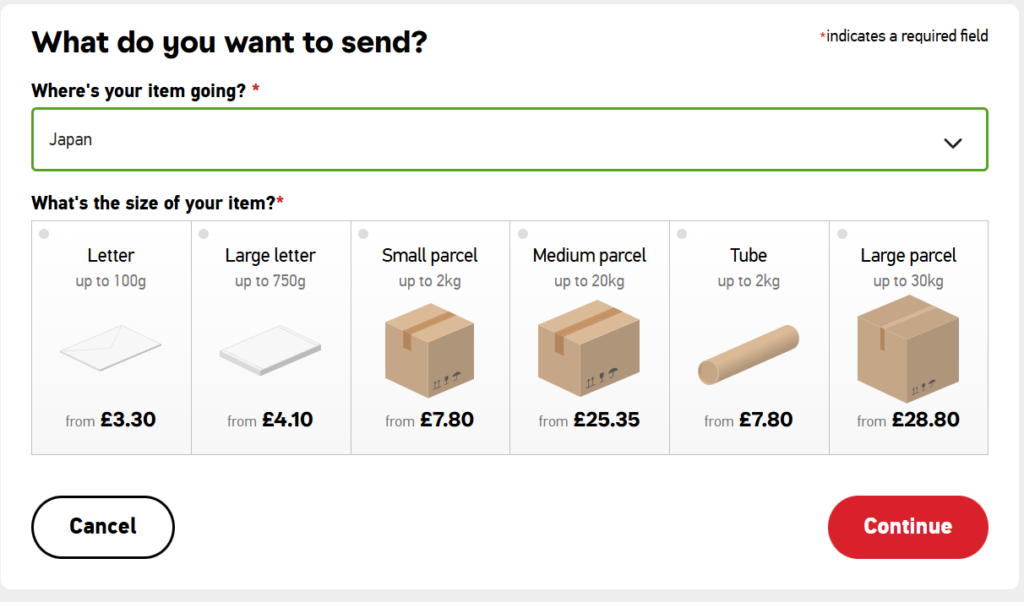
Task: Click the cardboard Tube icon
Action: pos(748,355)
